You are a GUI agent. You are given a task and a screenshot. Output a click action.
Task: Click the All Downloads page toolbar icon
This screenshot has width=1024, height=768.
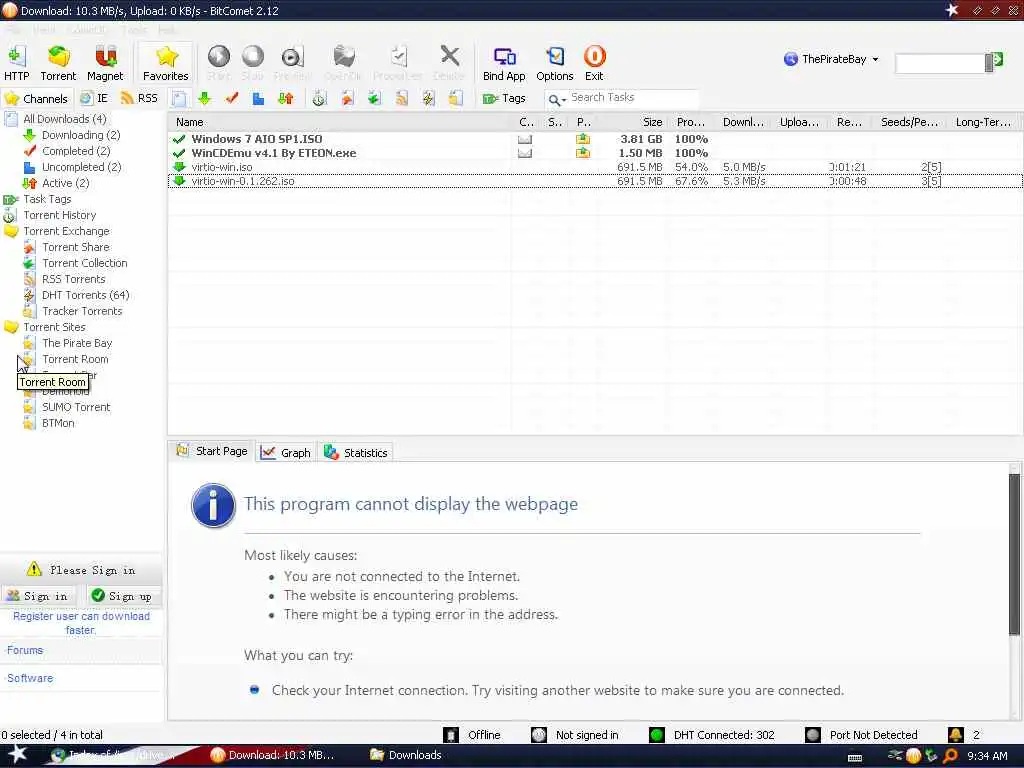click(x=178, y=99)
